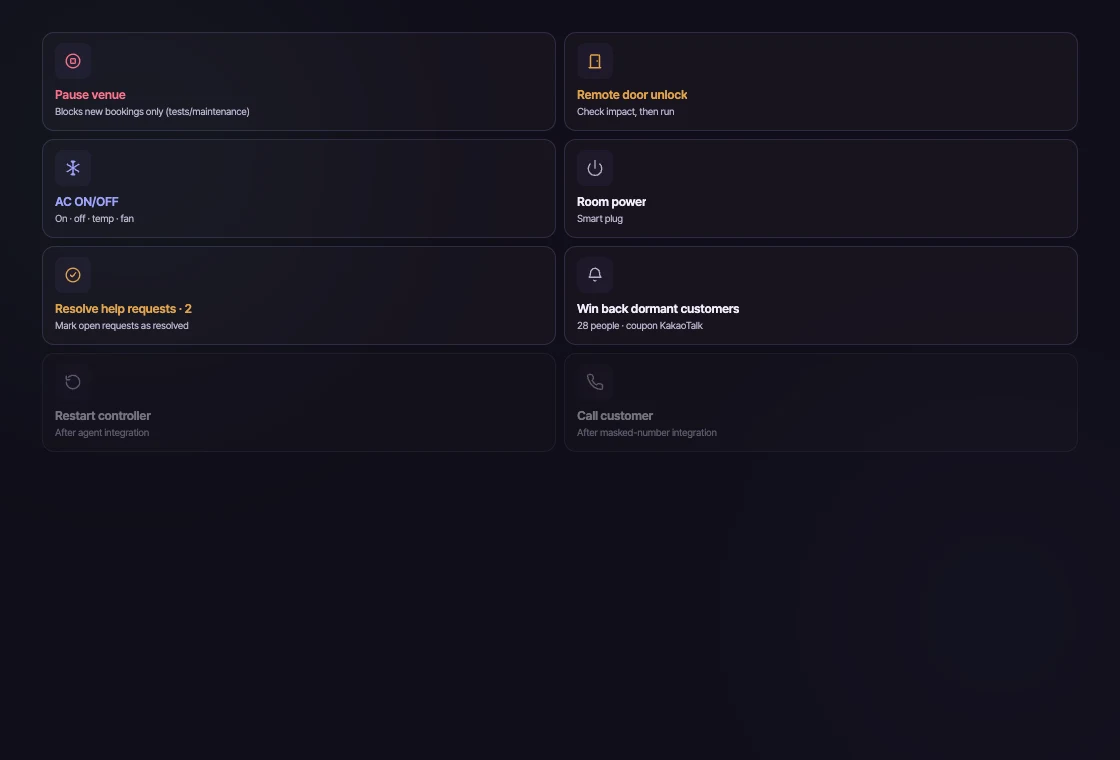Click the orange door icon
The image size is (1120, 760).
[x=594, y=61]
